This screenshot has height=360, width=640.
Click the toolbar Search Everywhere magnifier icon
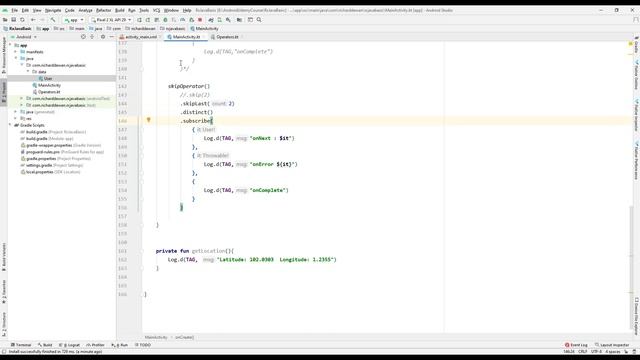coord(259,20)
